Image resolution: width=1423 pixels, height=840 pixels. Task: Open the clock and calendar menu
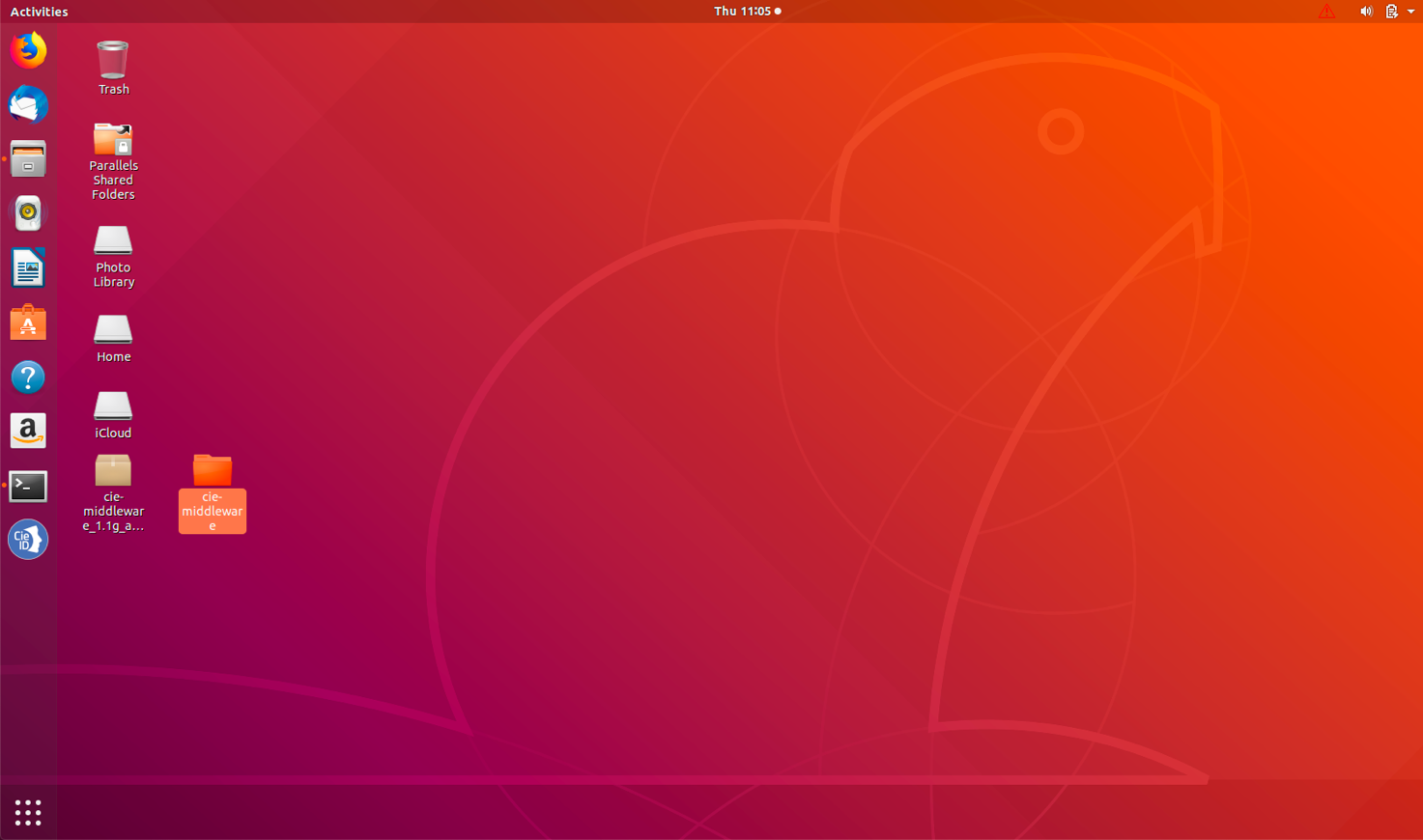[748, 12]
